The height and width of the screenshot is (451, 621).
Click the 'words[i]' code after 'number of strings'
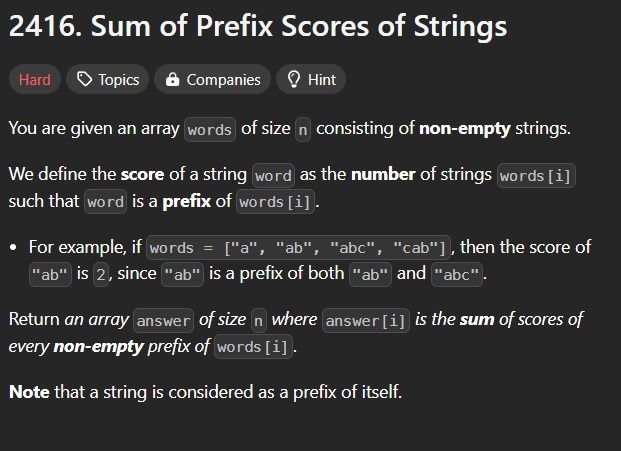[x=536, y=175]
